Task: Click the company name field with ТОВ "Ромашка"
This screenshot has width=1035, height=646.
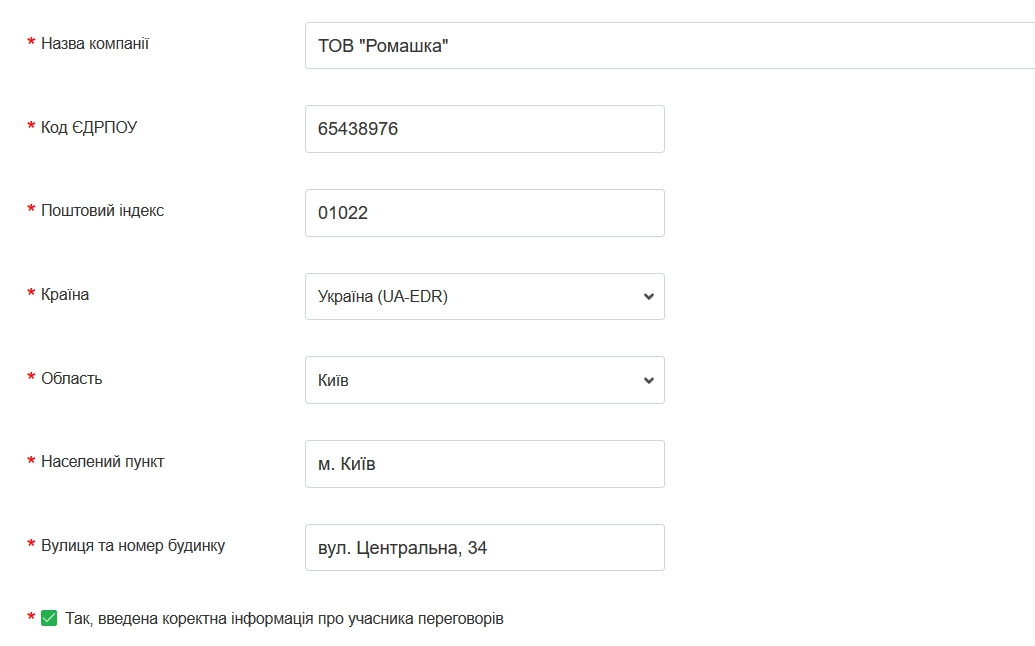Action: point(668,46)
